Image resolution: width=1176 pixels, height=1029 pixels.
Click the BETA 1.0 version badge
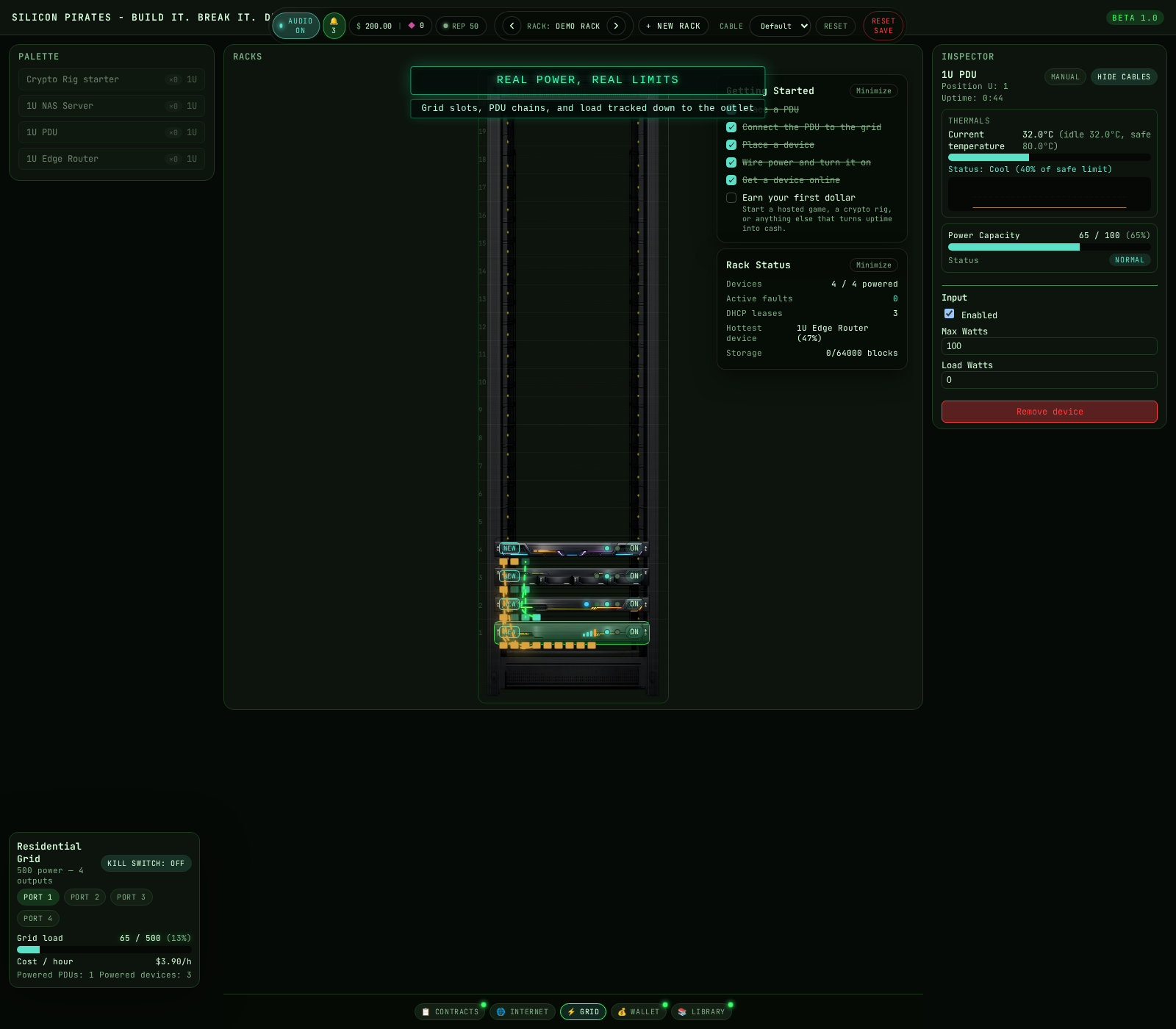point(1135,18)
